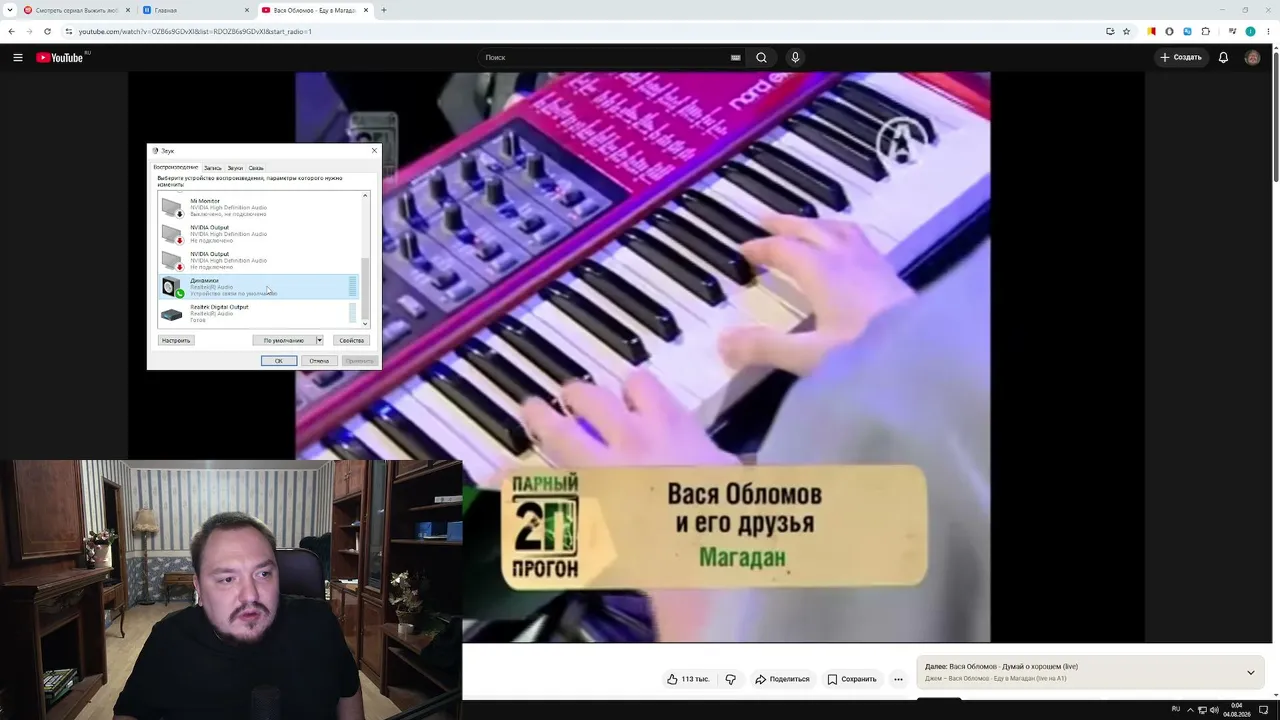The image size is (1280, 720).
Task: Open the Windows notification center
Action: pyautogui.click(x=1263, y=710)
